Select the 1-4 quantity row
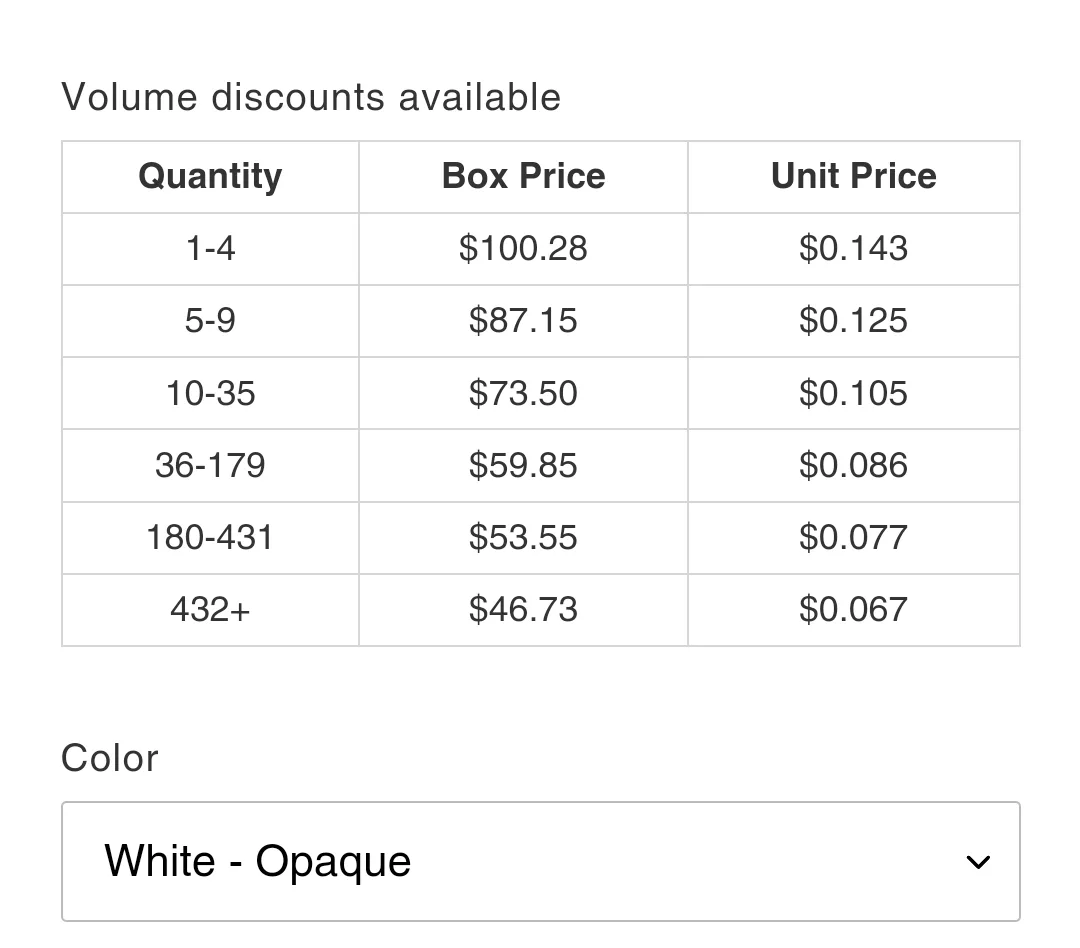The width and height of the screenshot is (1080, 948). pos(209,248)
